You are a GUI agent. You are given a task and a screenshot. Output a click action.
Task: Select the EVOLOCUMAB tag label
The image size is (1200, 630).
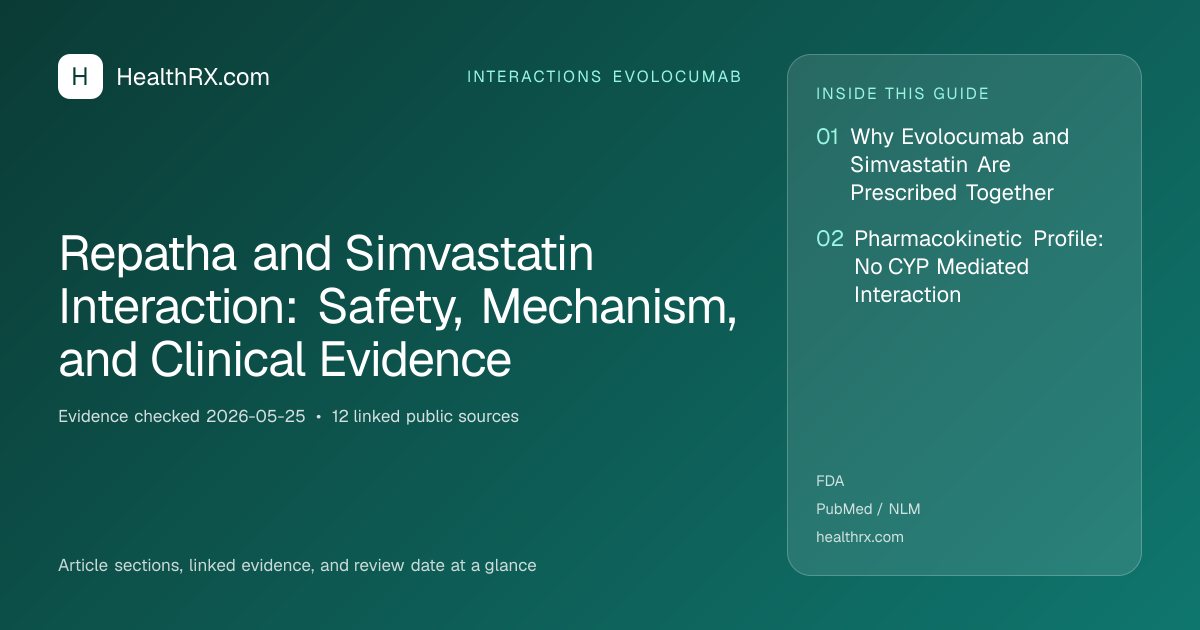[x=677, y=77]
